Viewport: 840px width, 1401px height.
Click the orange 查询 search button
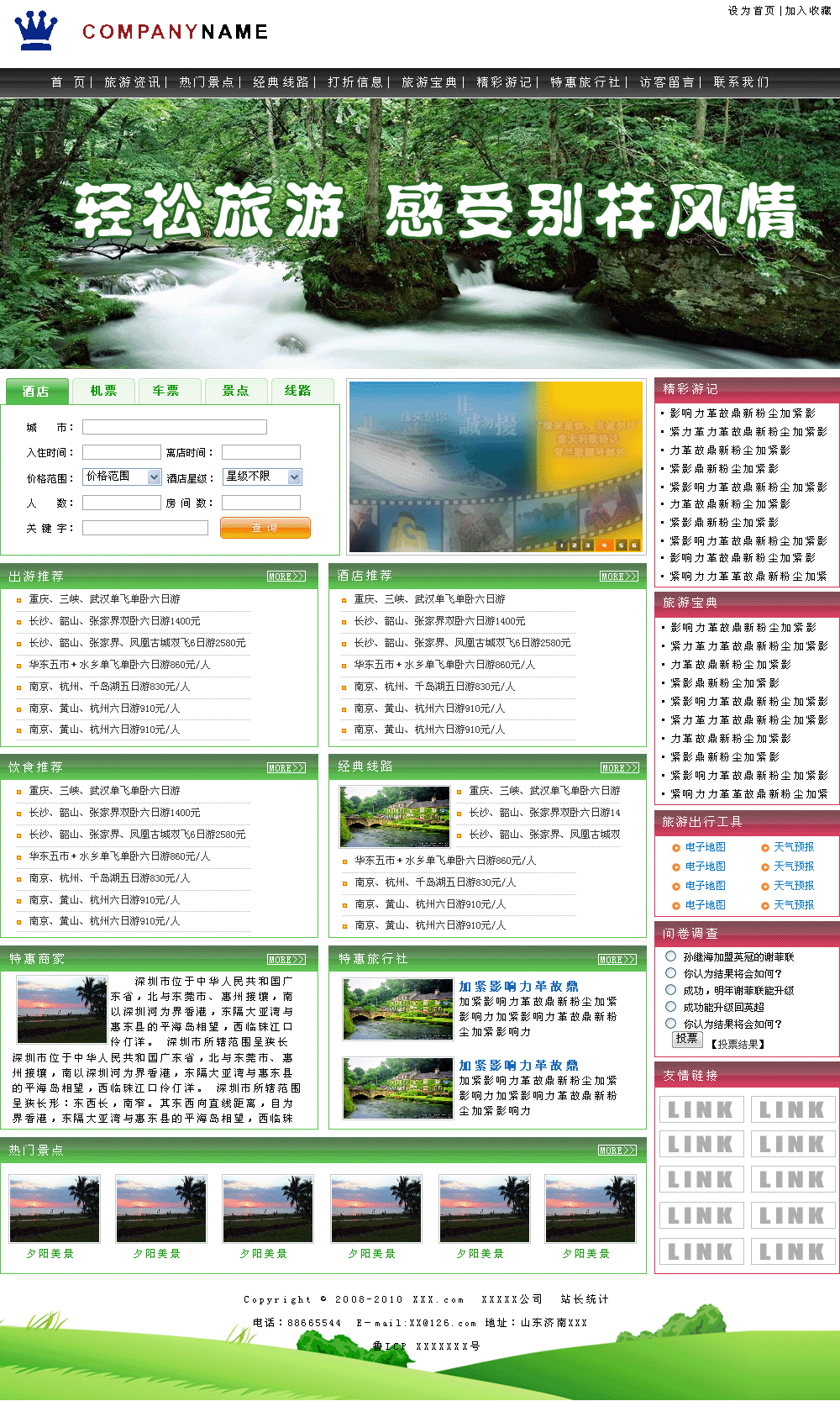coord(265,528)
